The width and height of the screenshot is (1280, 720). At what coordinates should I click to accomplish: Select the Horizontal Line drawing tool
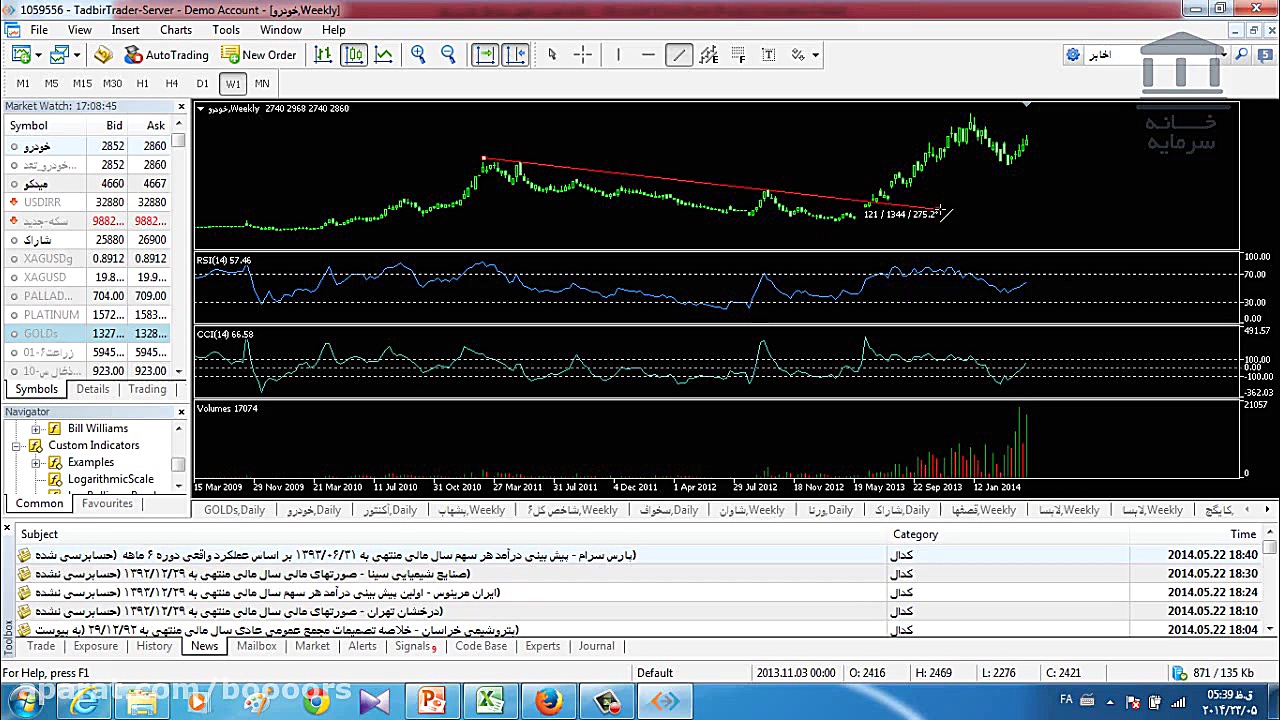point(648,55)
